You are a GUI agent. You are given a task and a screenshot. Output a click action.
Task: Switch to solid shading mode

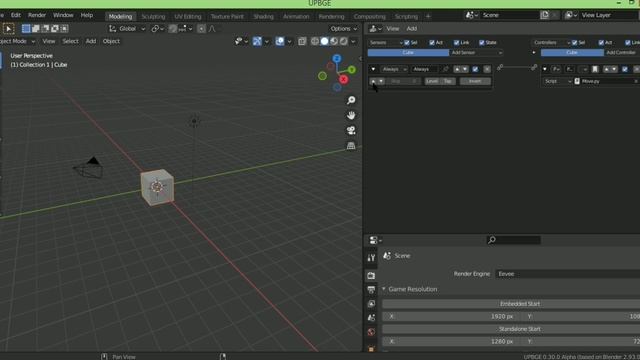coord(324,41)
